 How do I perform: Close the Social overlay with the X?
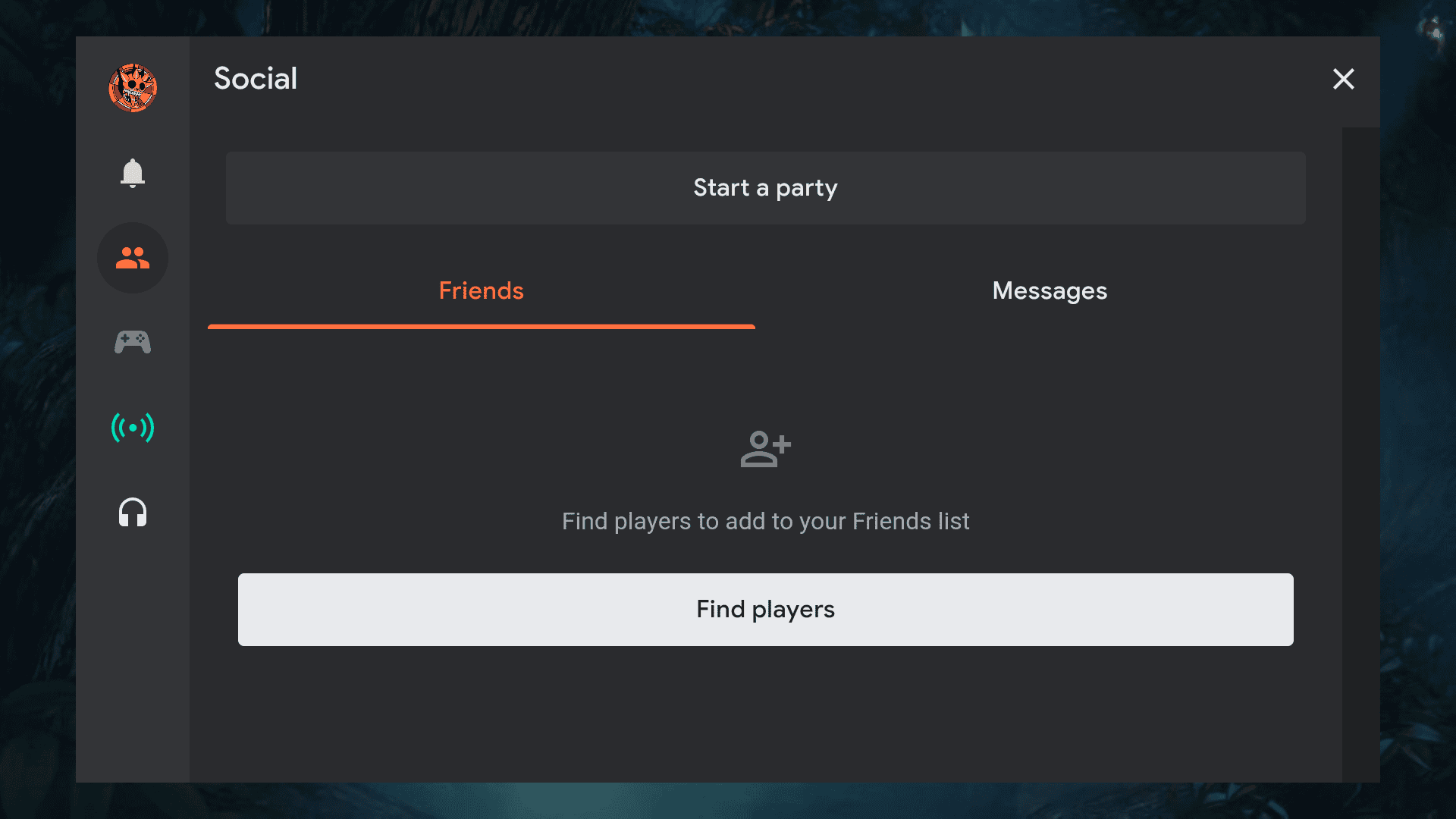point(1343,79)
